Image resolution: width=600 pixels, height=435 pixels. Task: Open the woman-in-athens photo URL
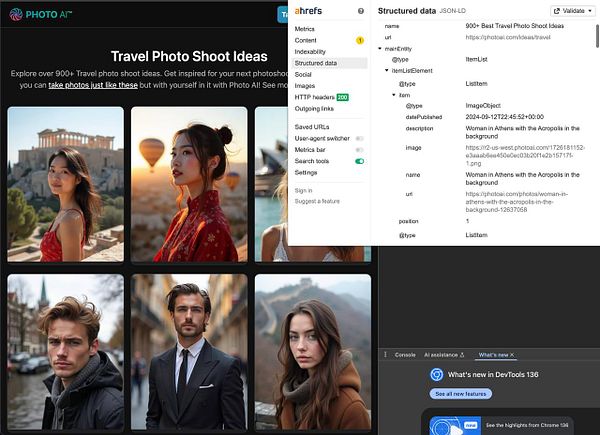517,202
